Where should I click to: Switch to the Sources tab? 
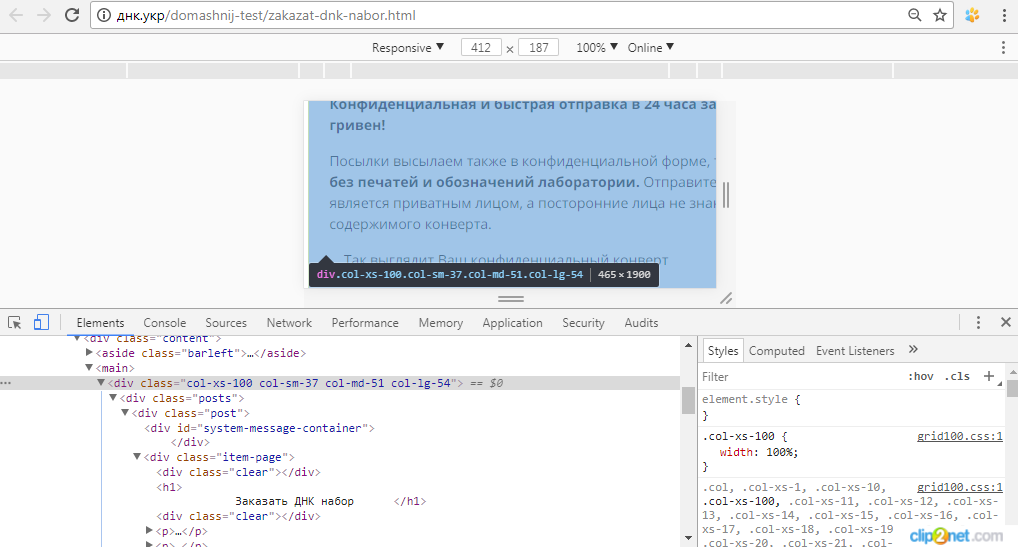pyautogui.click(x=226, y=322)
